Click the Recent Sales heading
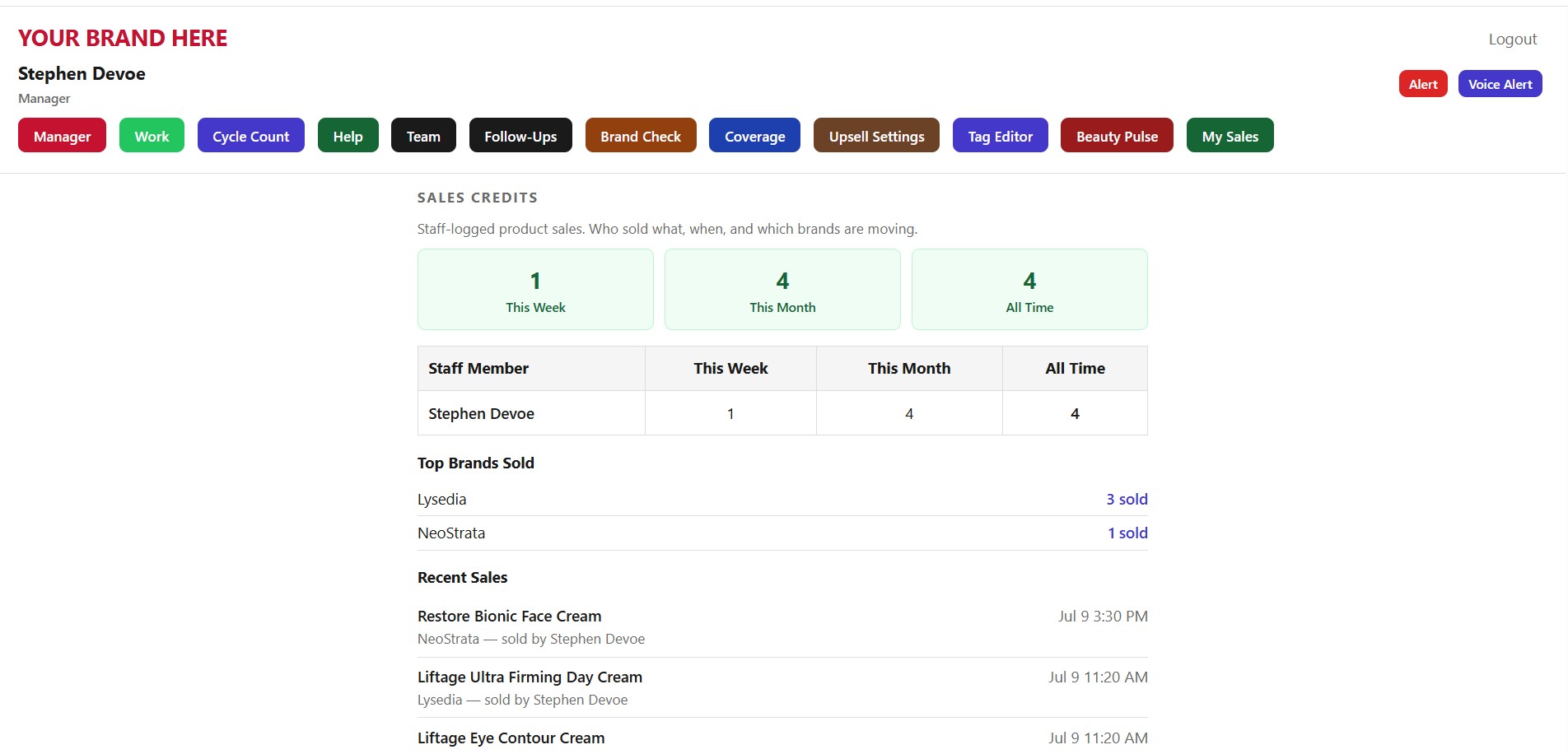The width and height of the screenshot is (1568, 754). 462,577
